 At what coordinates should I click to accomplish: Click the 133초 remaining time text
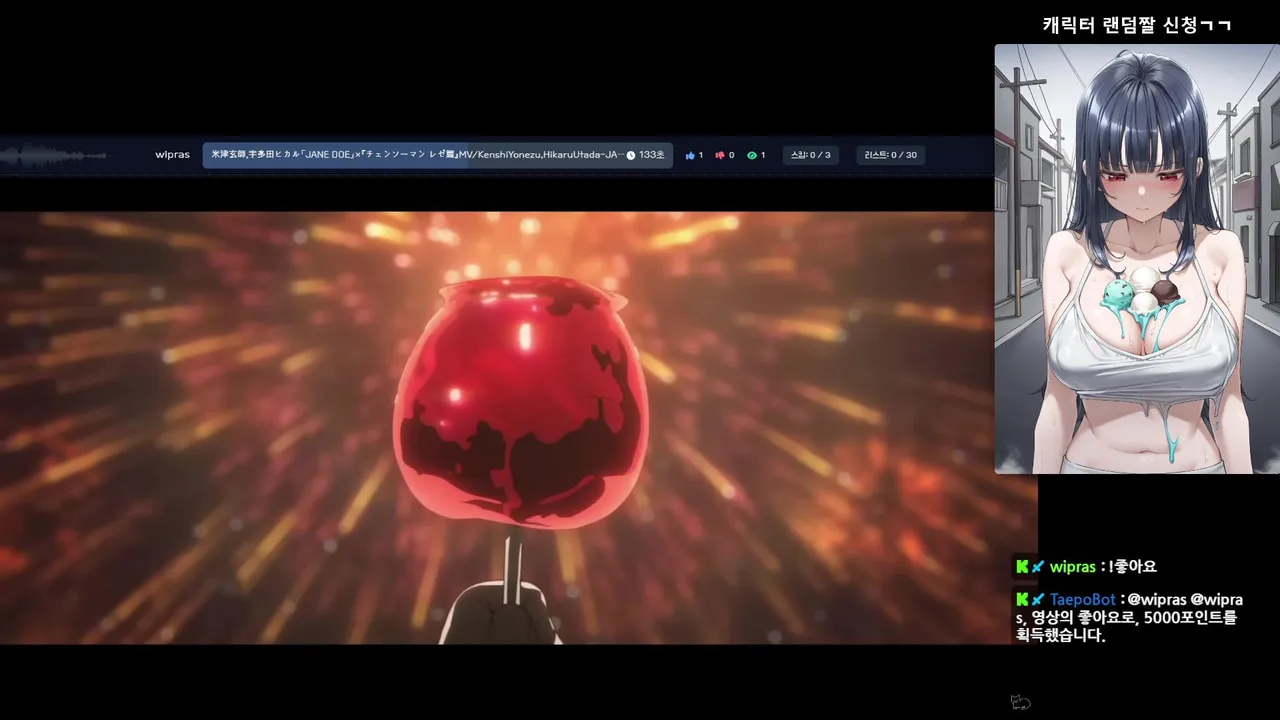pyautogui.click(x=652, y=155)
